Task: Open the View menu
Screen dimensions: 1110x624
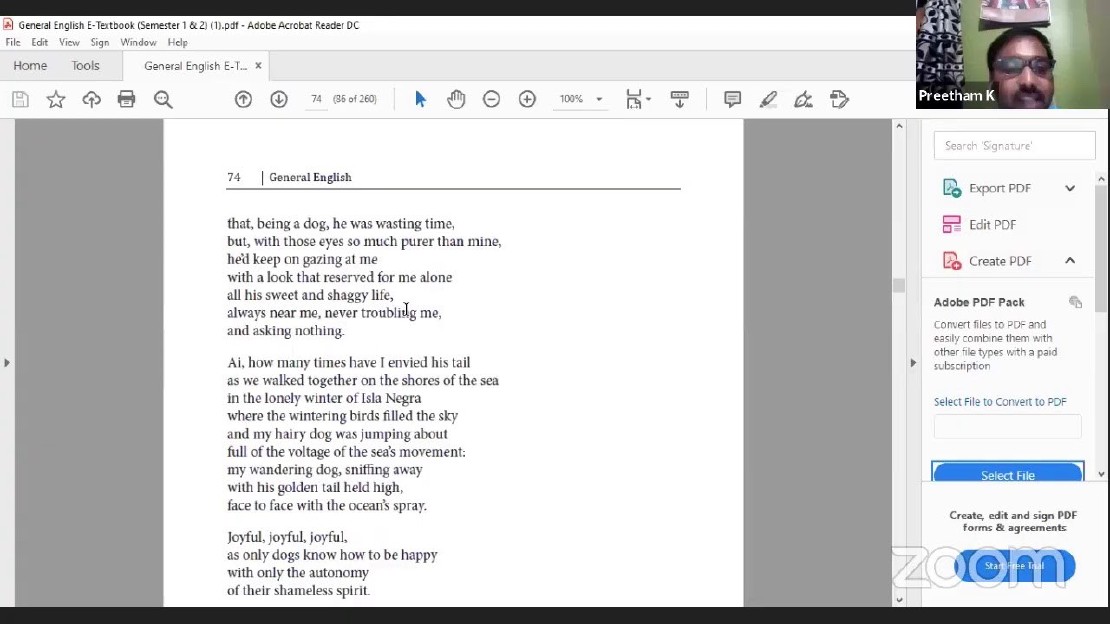Action: coord(69,42)
